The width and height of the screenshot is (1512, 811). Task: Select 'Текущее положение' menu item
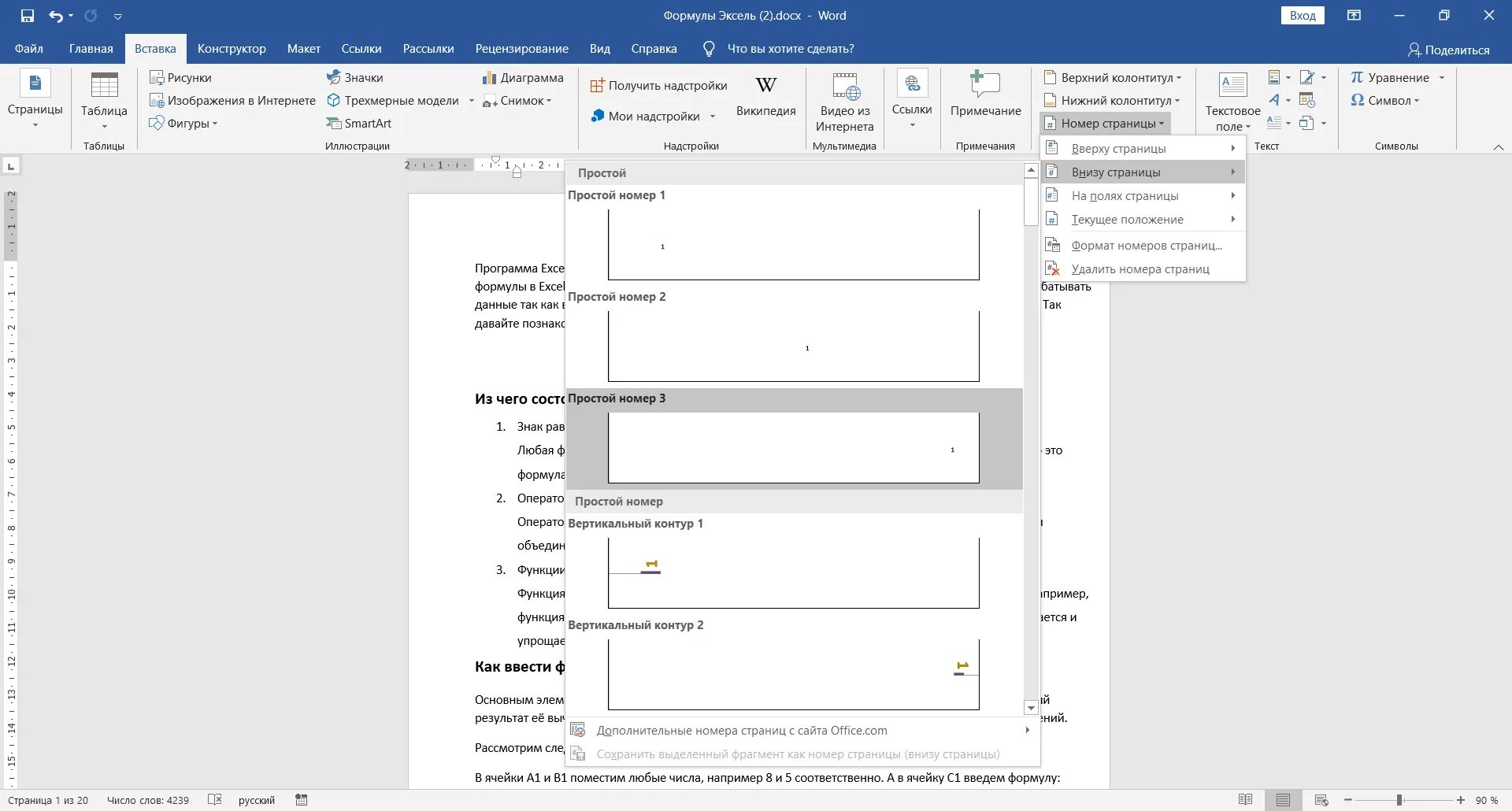(1143, 219)
